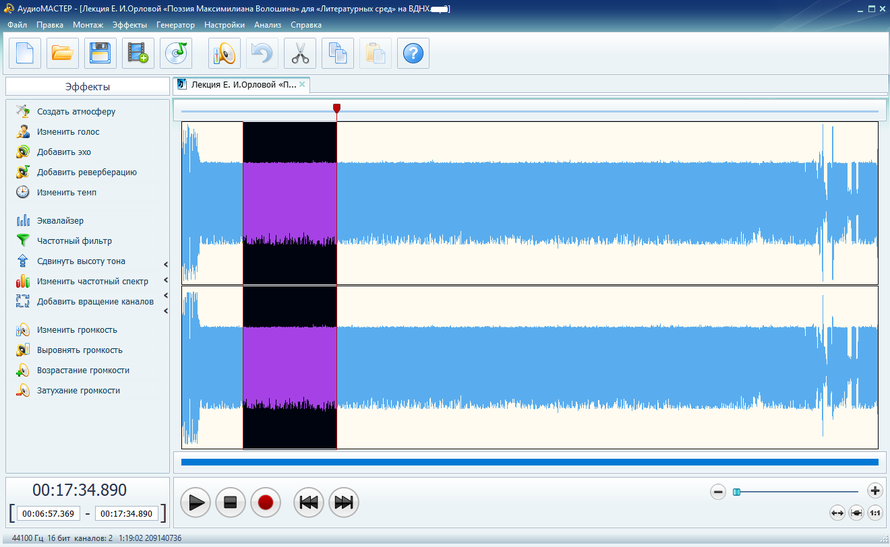The image size is (890, 547).
Task: Open the Справка menu
Action: point(306,25)
